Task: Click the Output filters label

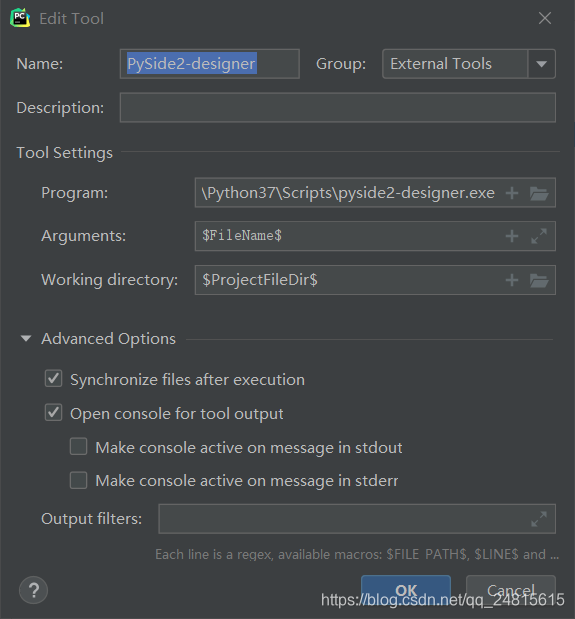Action: coord(92,519)
